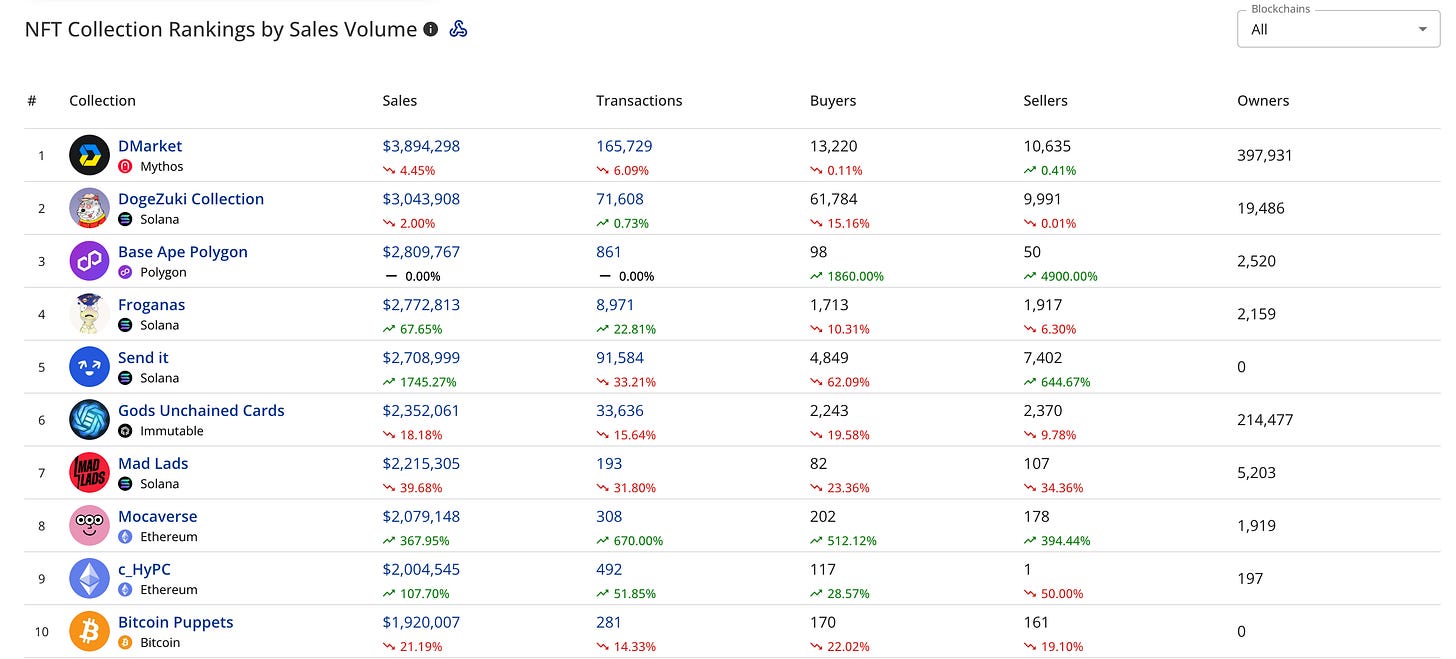The height and width of the screenshot is (659, 1456).
Task: Click Base Ape sellers change 4900.00%
Action: [x=1060, y=276]
